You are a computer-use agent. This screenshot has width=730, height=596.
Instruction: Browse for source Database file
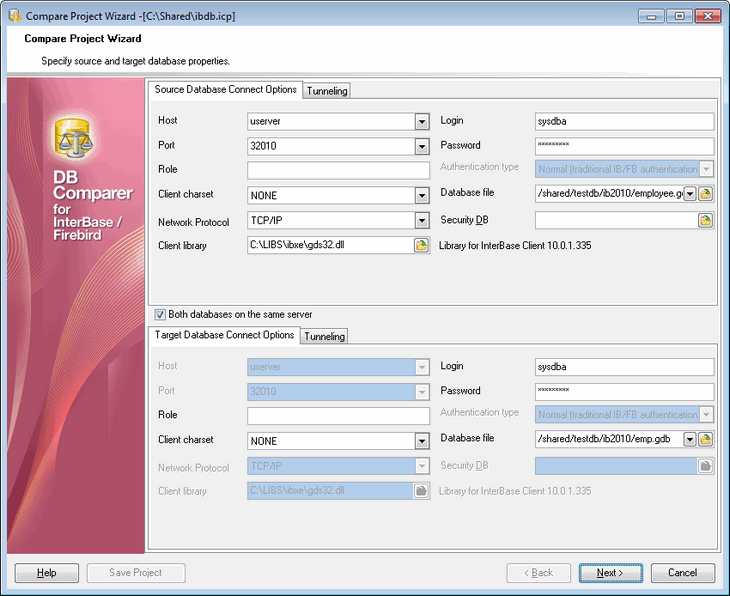tap(705, 194)
